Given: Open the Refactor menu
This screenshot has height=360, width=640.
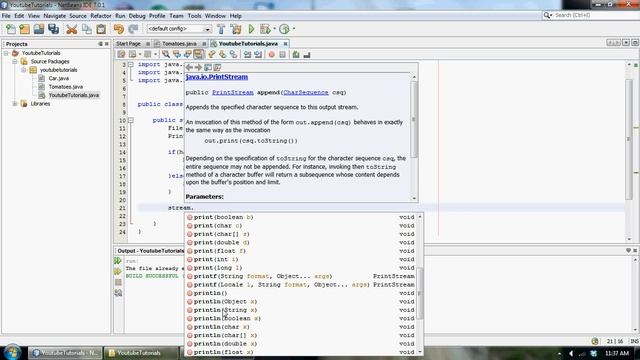Looking at the screenshot, I should (100, 16).
